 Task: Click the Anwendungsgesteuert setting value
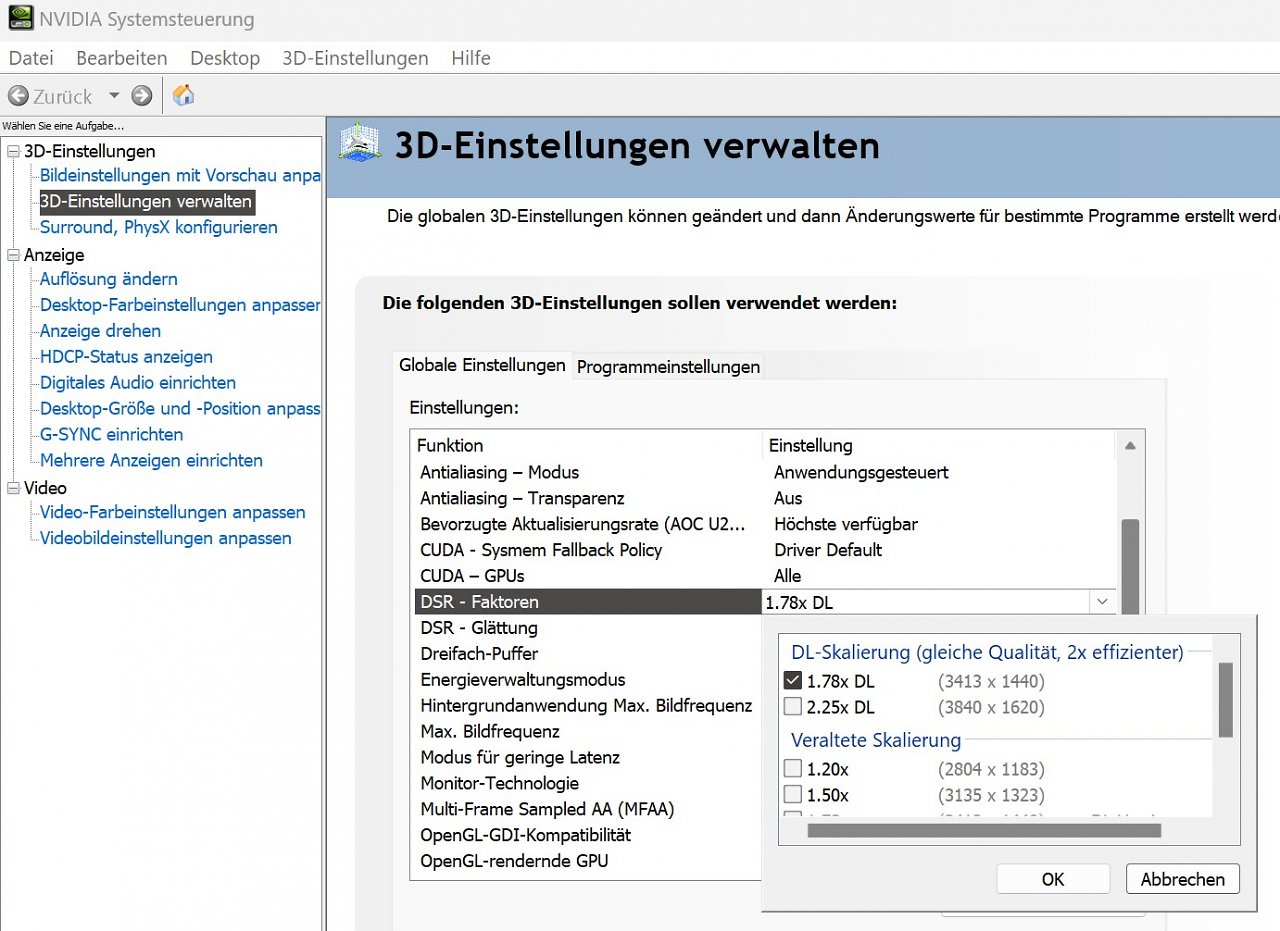861,472
